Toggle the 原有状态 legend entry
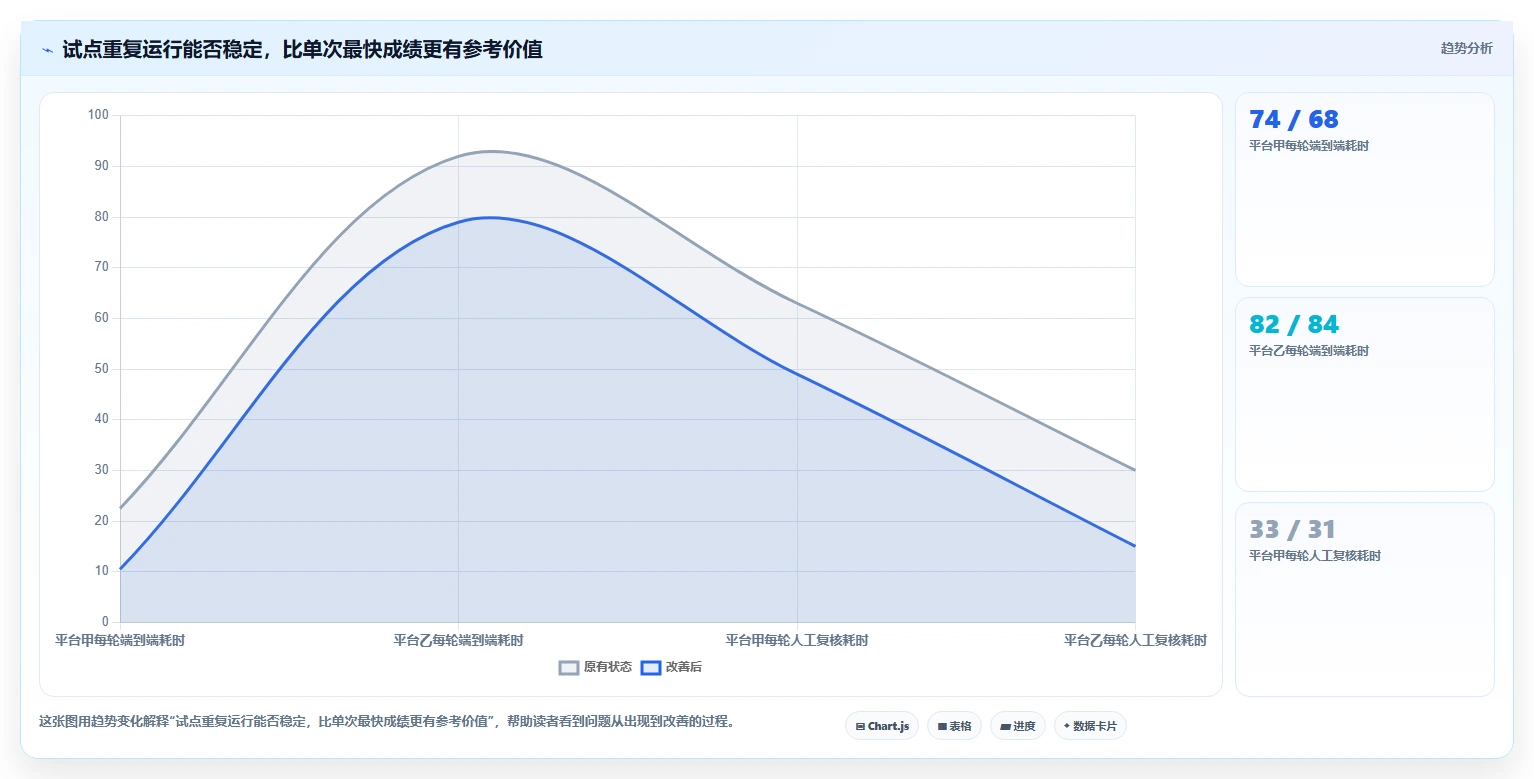This screenshot has width=1534, height=779. point(595,667)
